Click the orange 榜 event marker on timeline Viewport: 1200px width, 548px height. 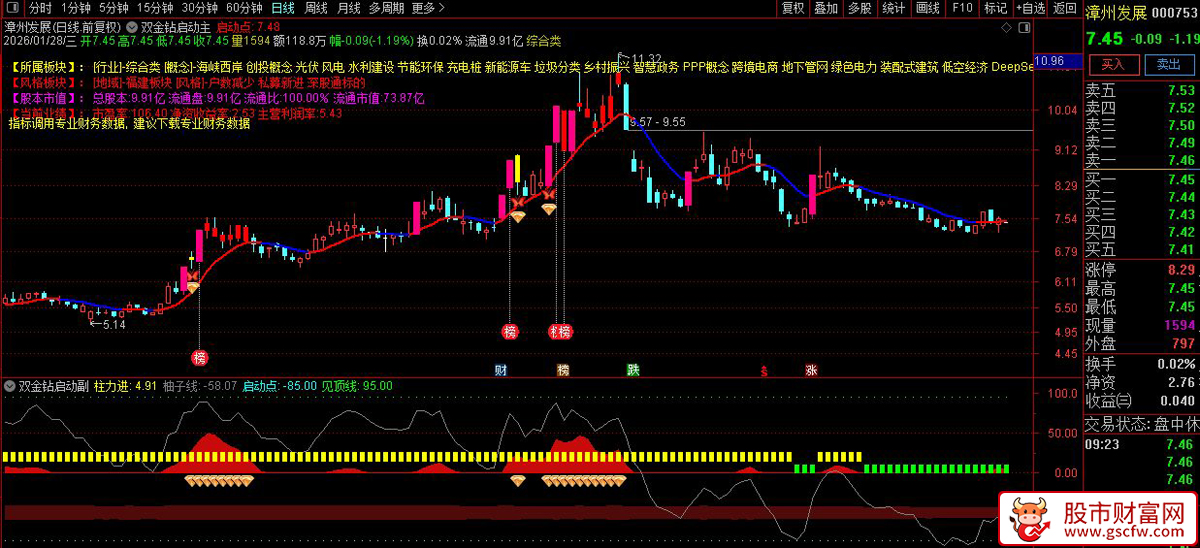[x=563, y=370]
